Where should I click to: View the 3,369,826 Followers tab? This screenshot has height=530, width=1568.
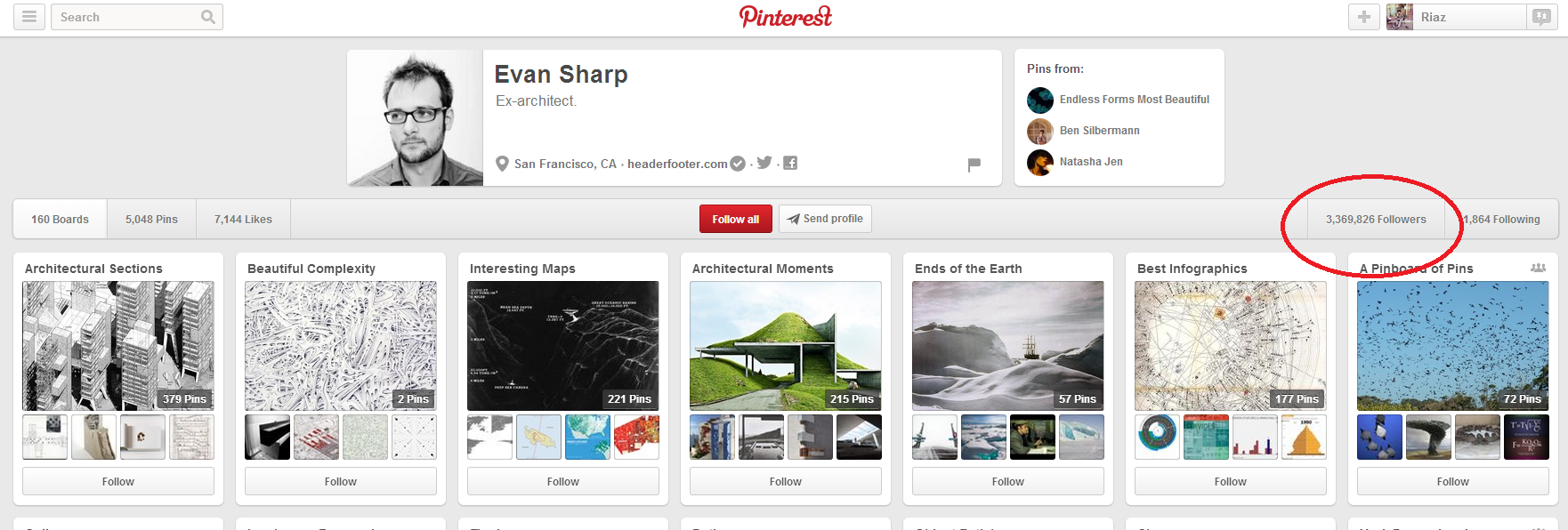pyautogui.click(x=1376, y=220)
